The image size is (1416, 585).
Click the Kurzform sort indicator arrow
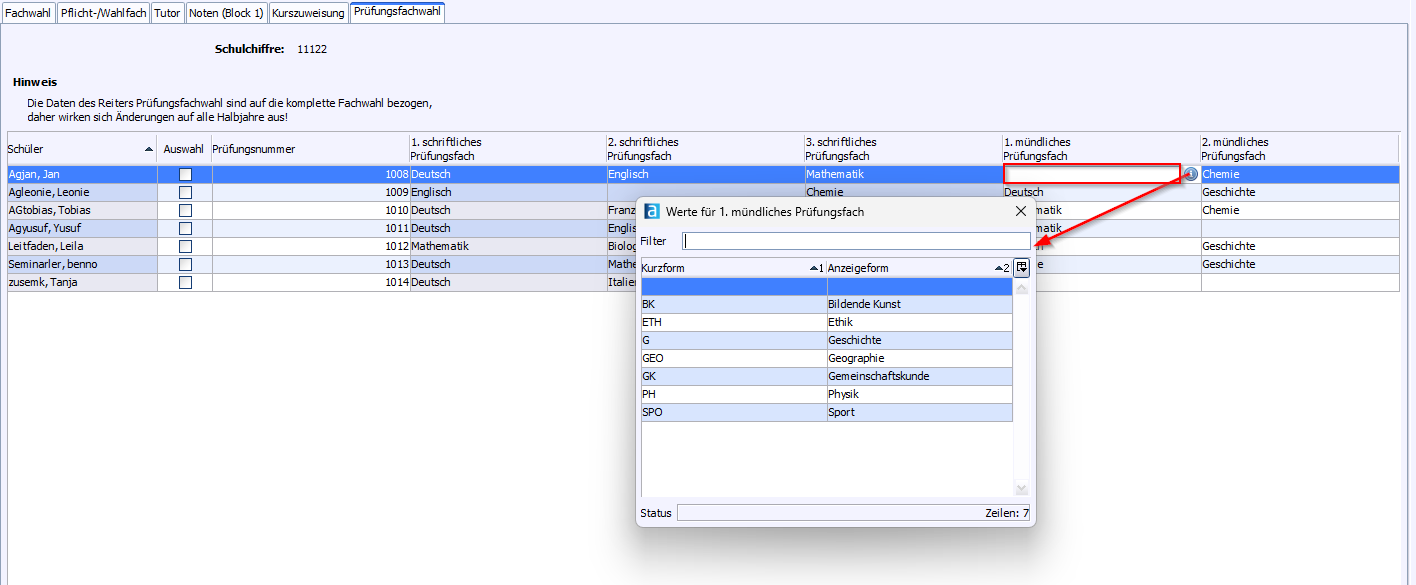(x=813, y=268)
